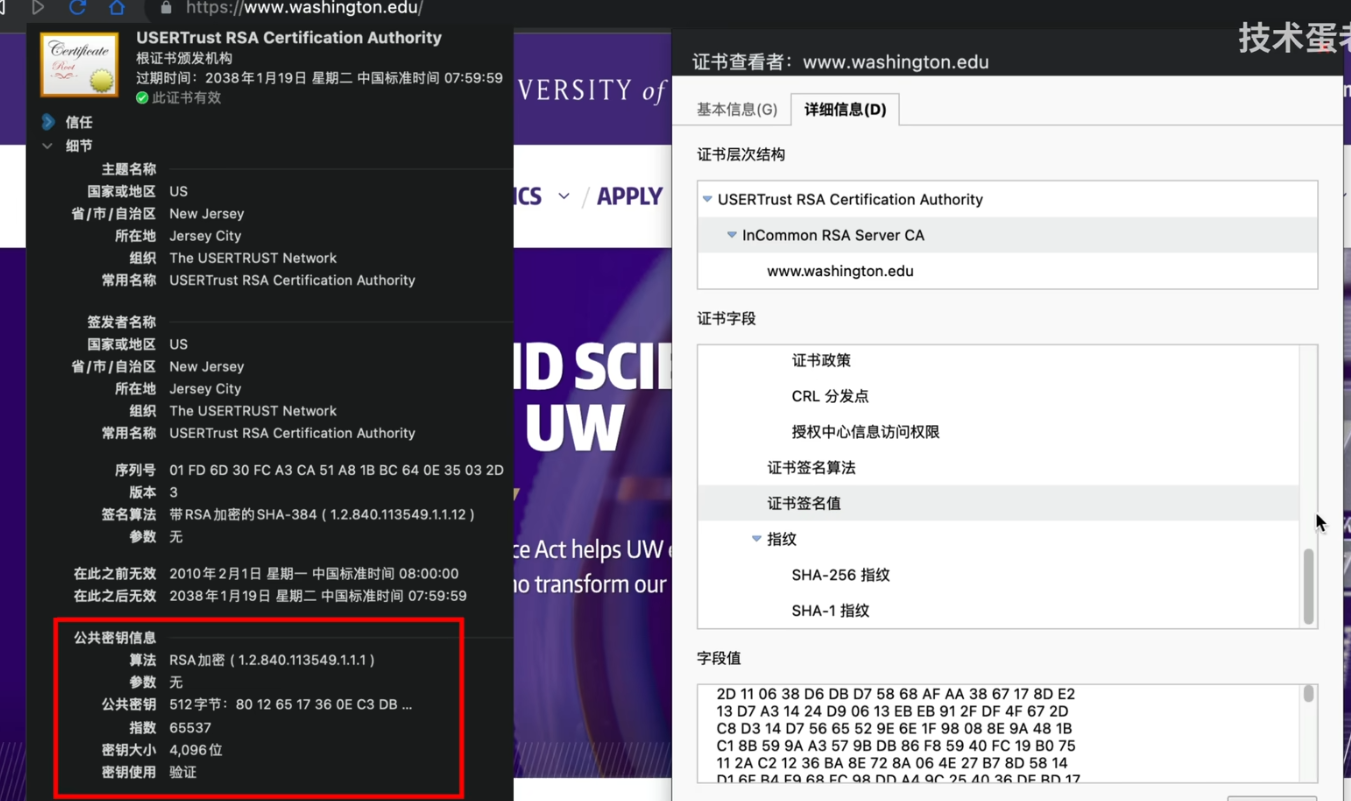Screen dimensions: 1351x801
Task: Click the field value box scrollbar
Action: click(x=1308, y=694)
